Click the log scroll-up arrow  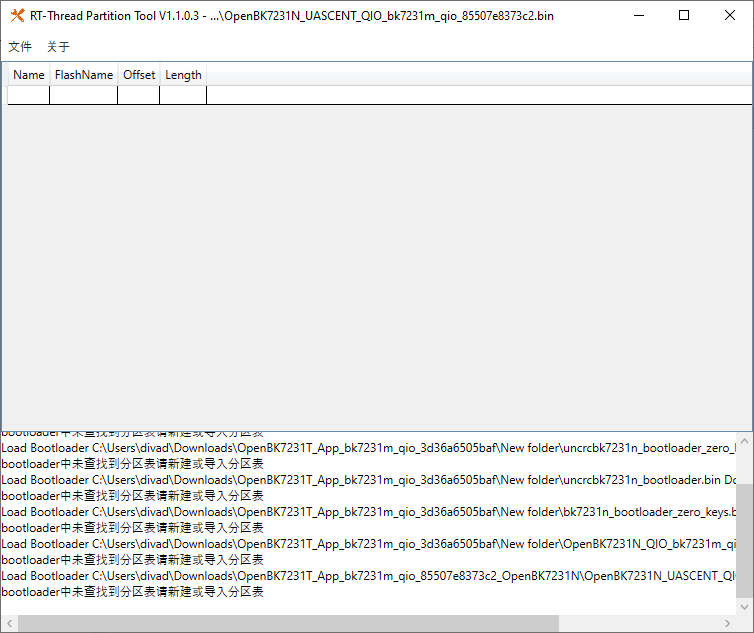coord(744,440)
